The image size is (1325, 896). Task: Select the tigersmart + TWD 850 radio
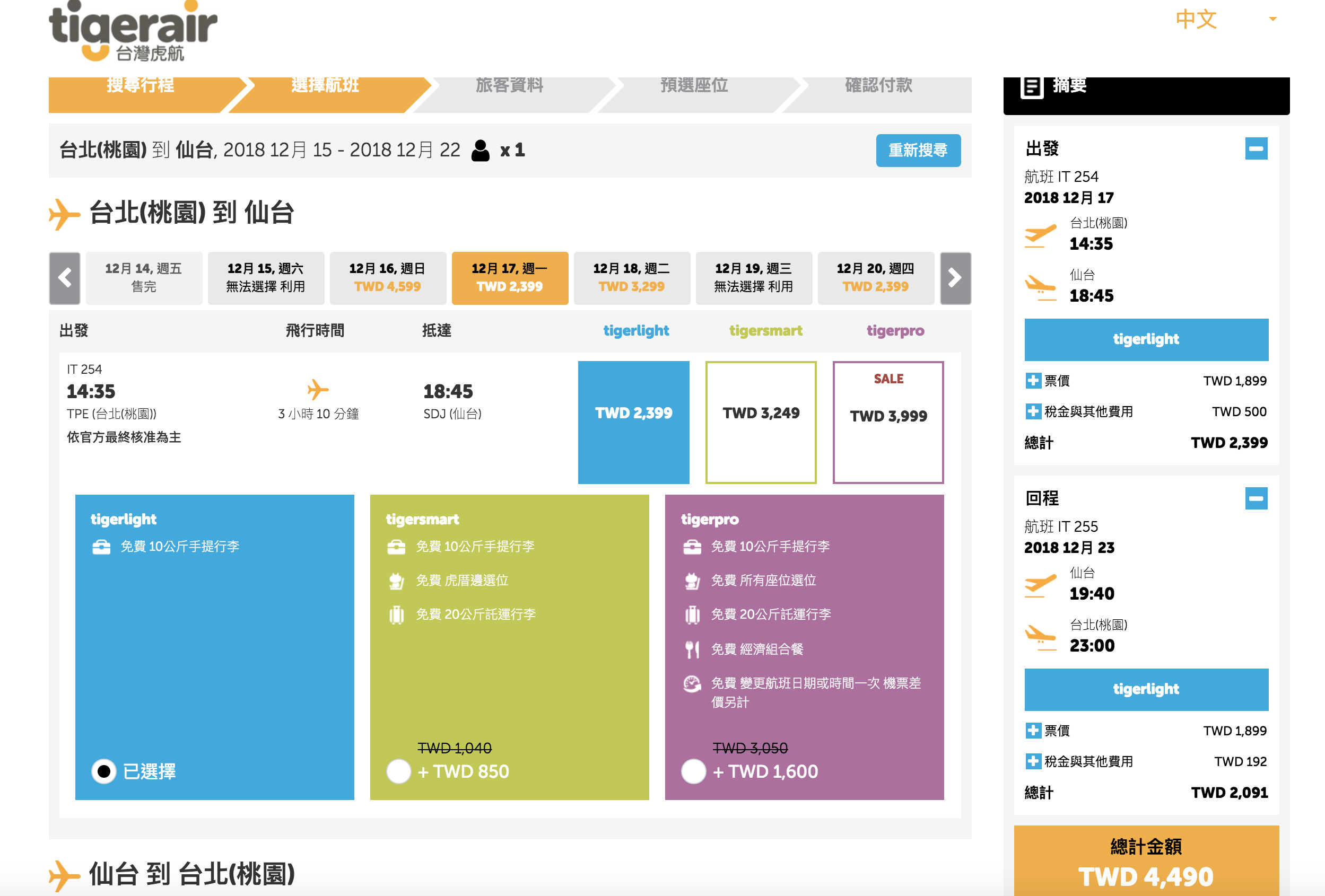point(398,771)
